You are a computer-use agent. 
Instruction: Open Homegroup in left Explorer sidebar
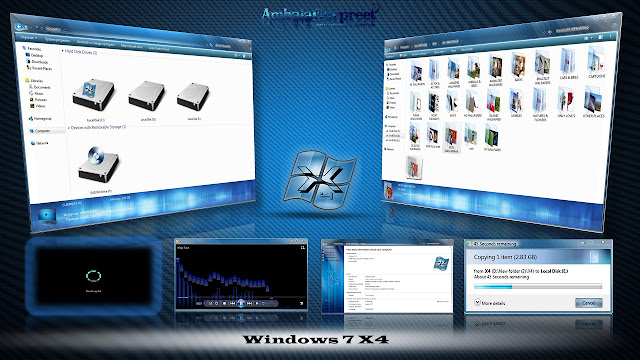pyautogui.click(x=40, y=118)
